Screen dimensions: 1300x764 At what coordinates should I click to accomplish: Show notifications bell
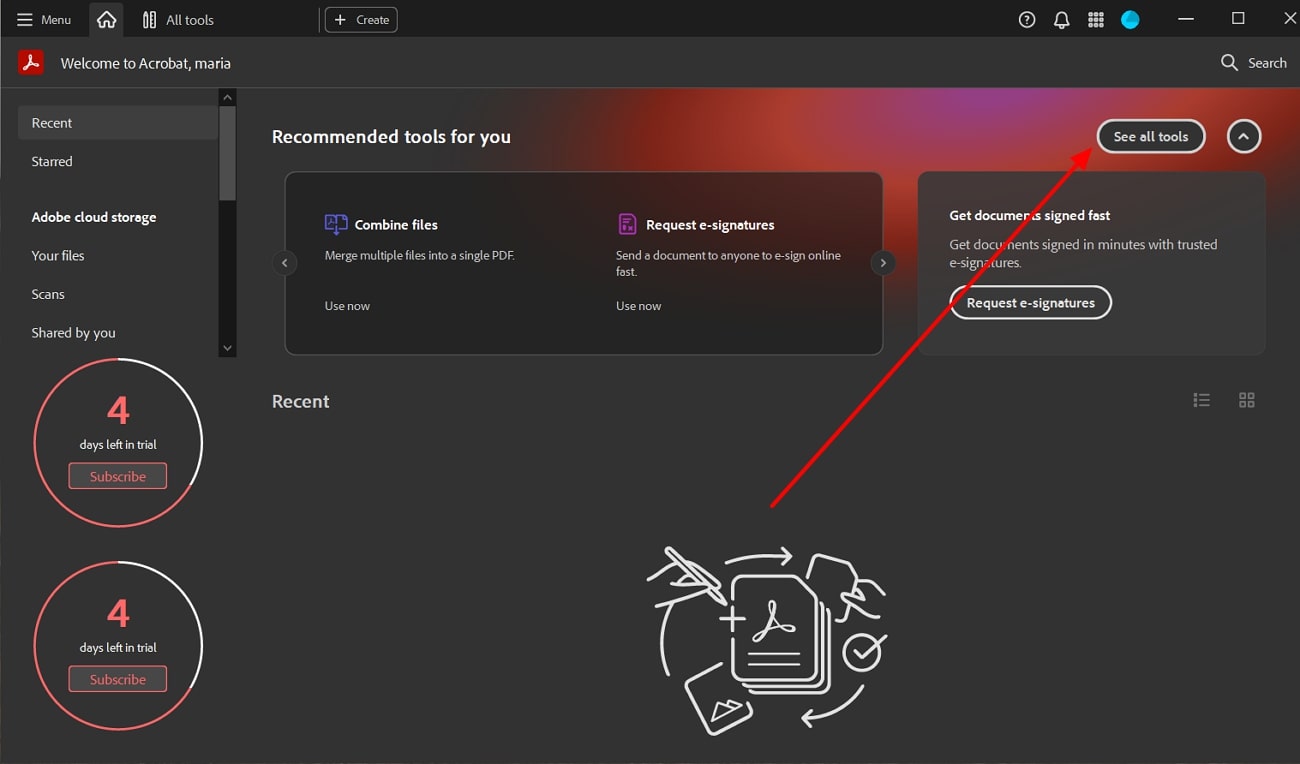click(1062, 20)
